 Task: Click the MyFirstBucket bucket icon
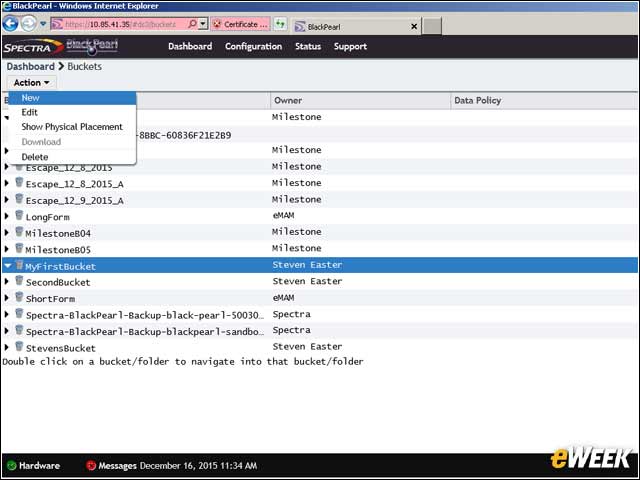pyautogui.click(x=19, y=265)
